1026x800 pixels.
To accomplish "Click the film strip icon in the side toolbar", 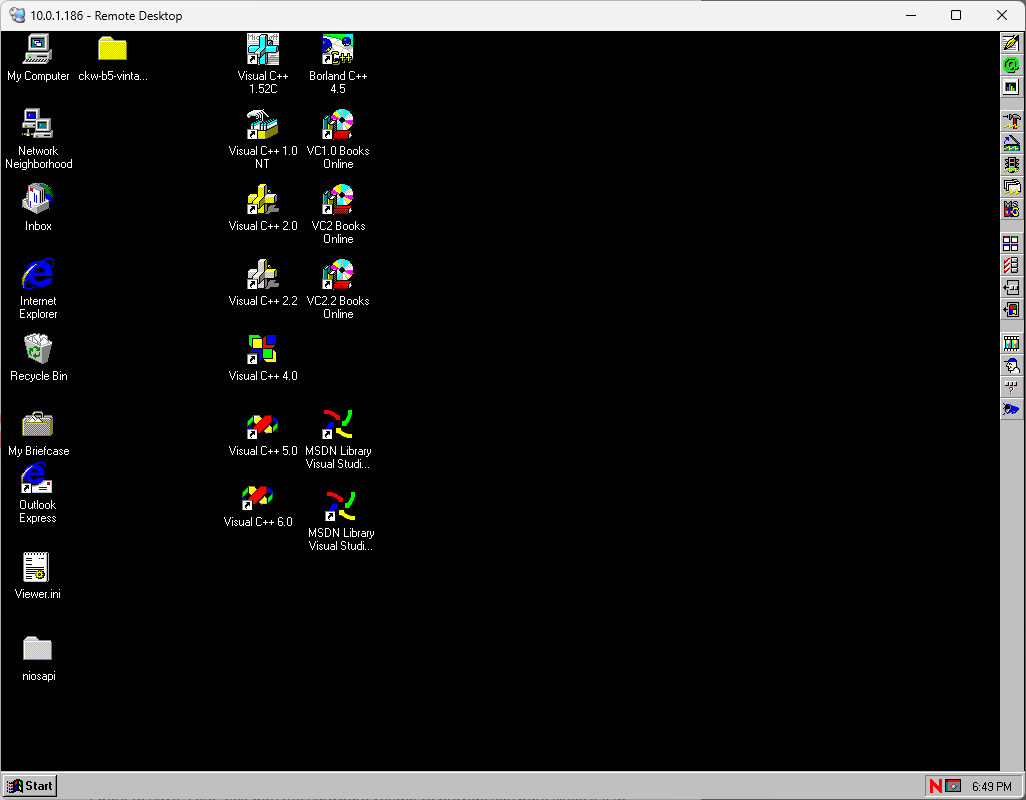I will [1011, 343].
